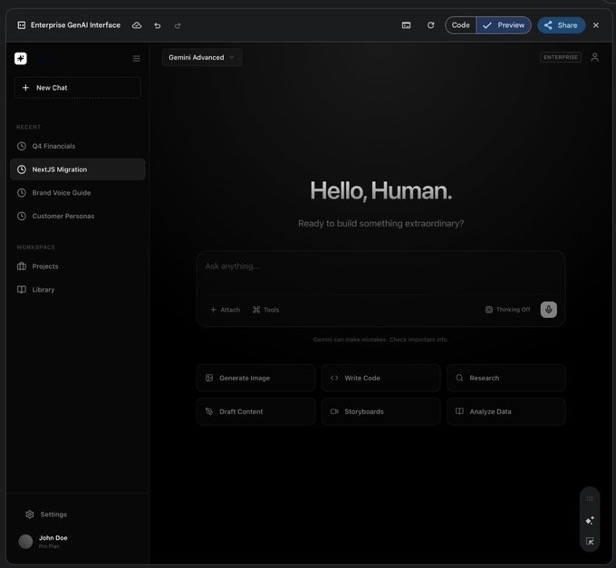This screenshot has width=616, height=568.
Task: Start a New Chat
Action: 78,88
